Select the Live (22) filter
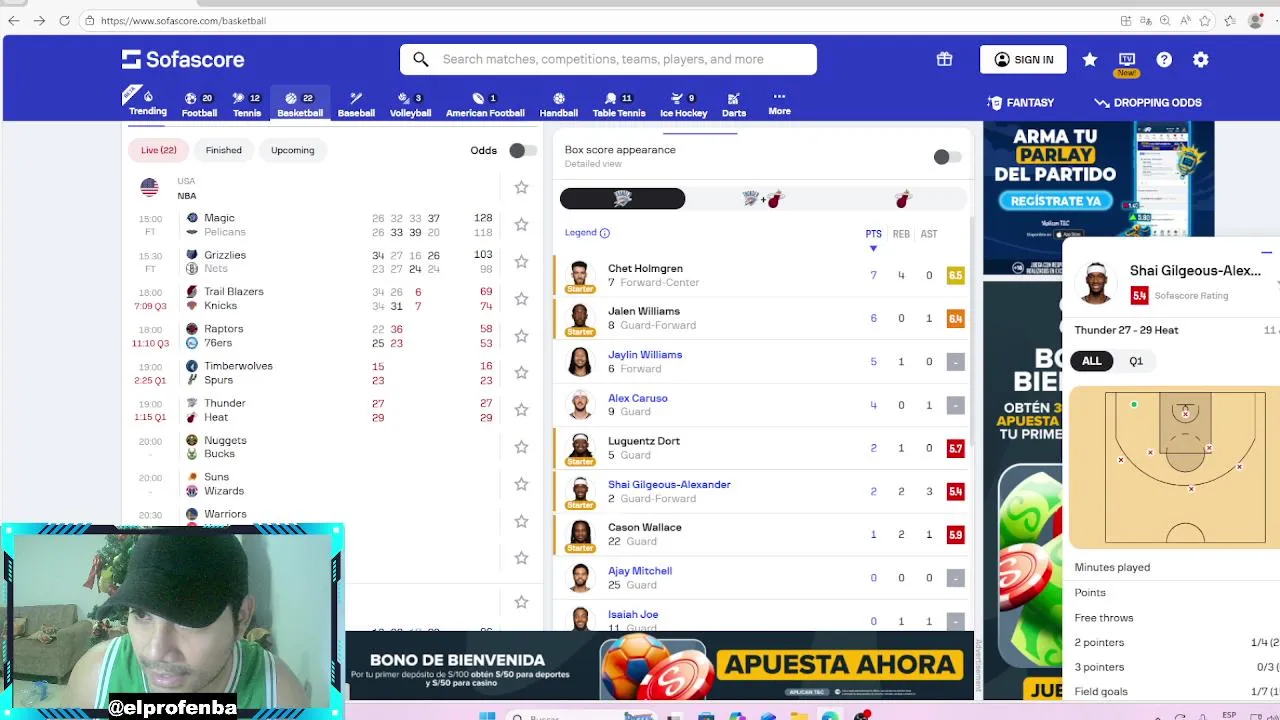Viewport: 1280px width, 720px height. coord(158,150)
